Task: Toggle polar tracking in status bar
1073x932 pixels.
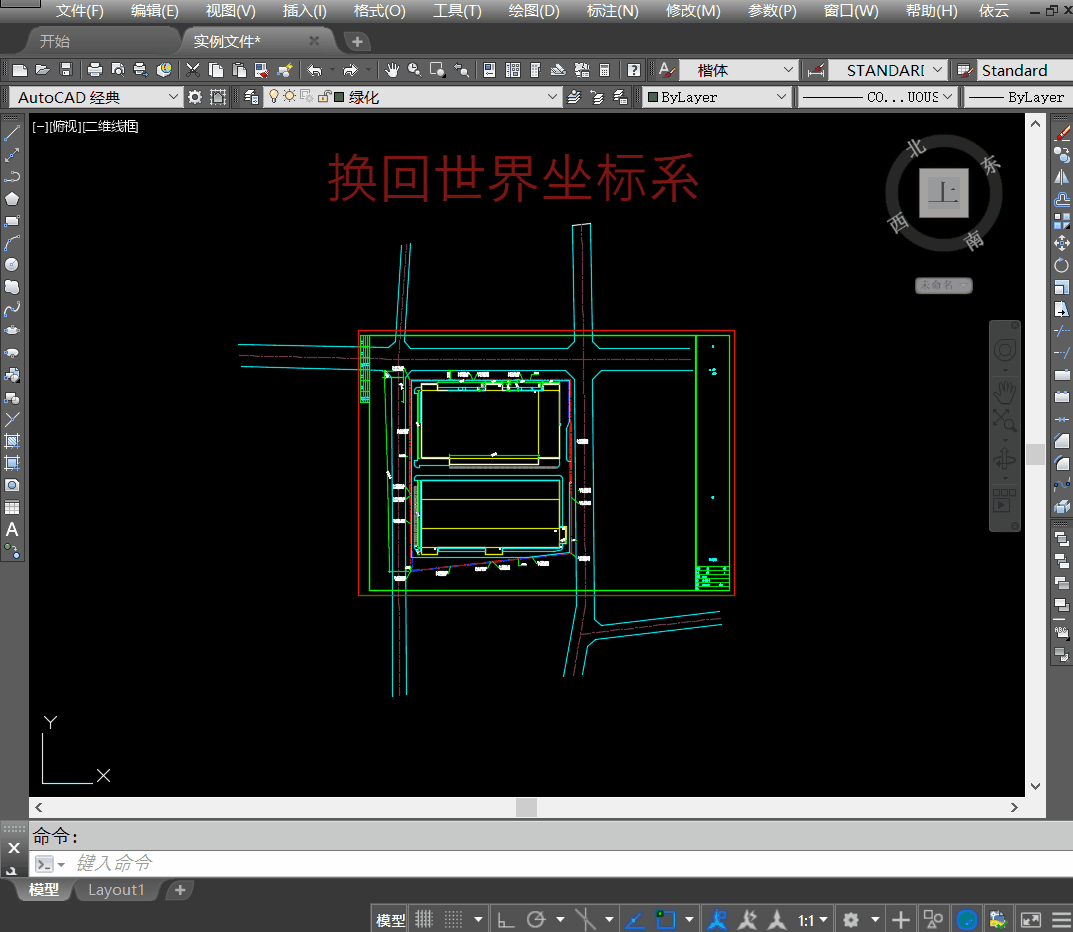Action: 536,919
